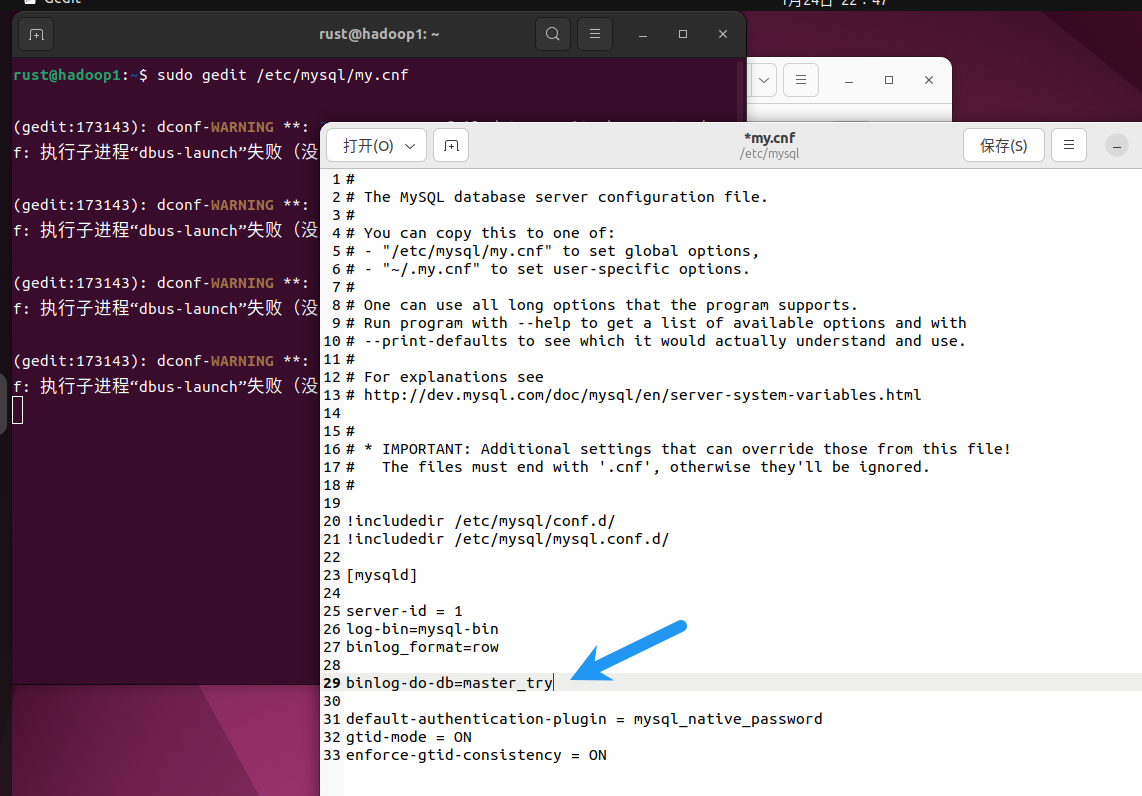
Task: Close the background window
Action: (x=929, y=80)
